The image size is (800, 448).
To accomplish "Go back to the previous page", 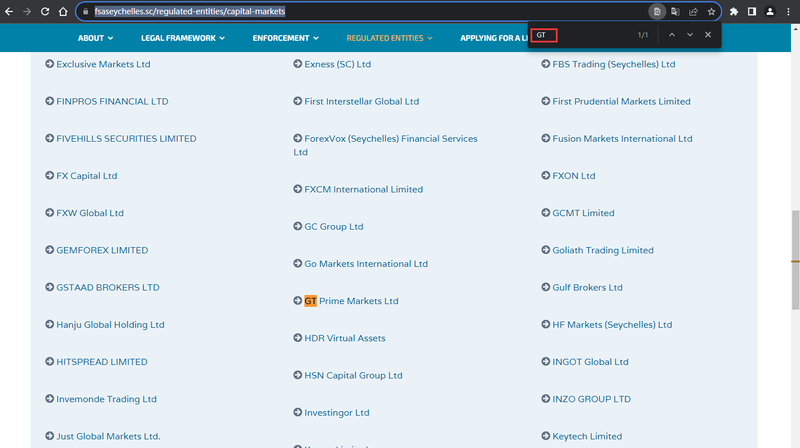I will tap(9, 11).
